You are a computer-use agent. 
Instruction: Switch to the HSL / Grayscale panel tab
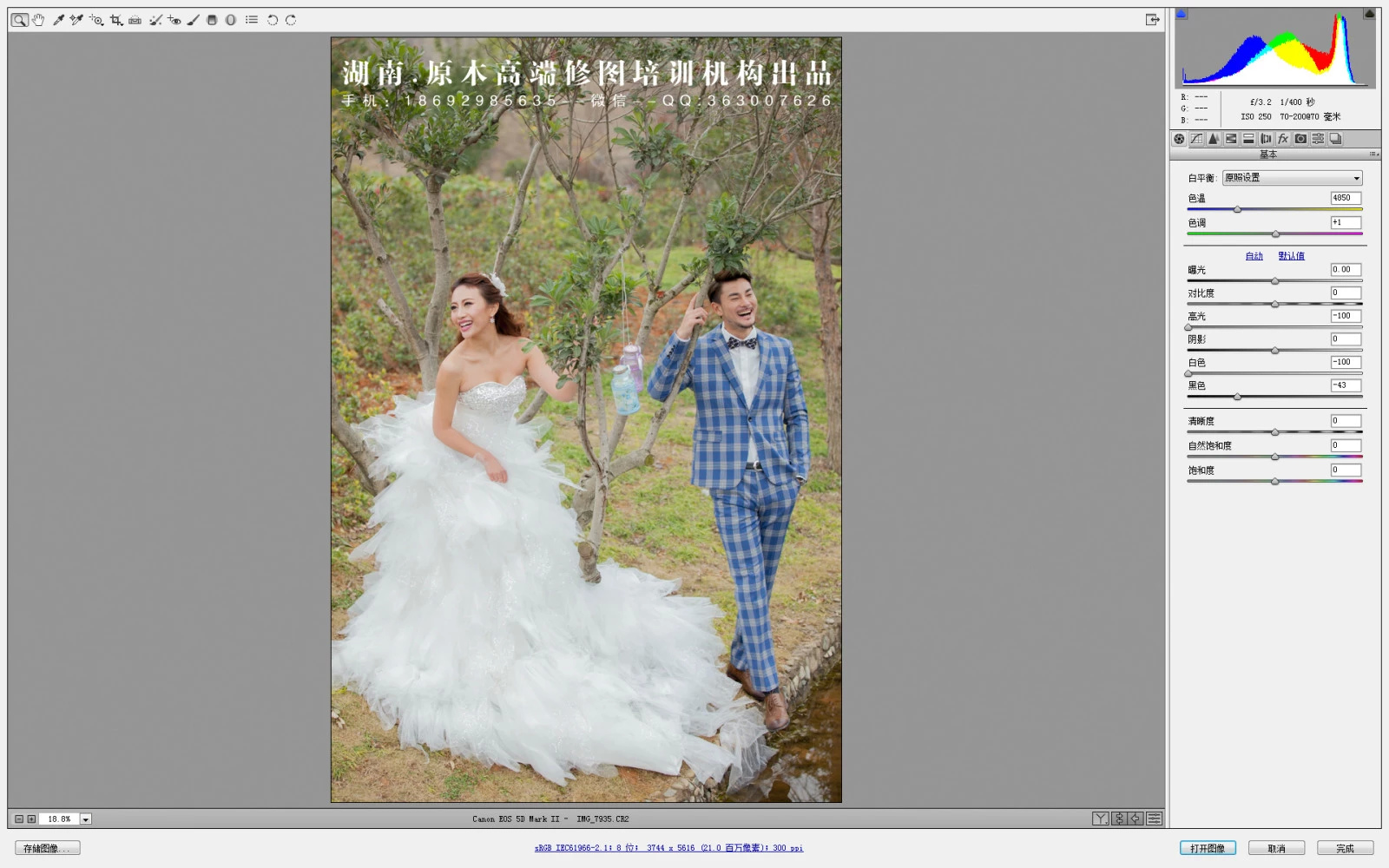(1231, 139)
